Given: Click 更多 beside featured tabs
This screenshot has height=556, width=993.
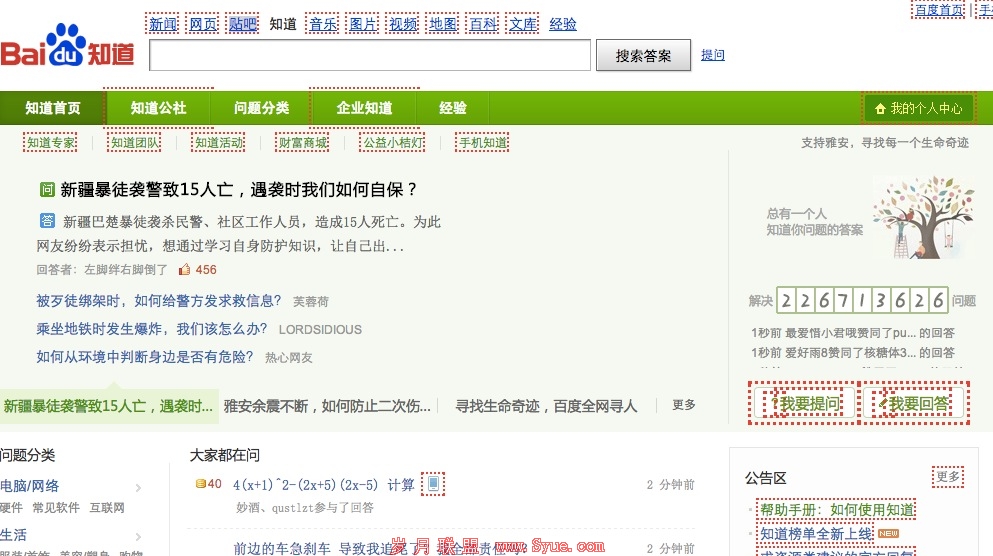Looking at the screenshot, I should click(x=684, y=405).
